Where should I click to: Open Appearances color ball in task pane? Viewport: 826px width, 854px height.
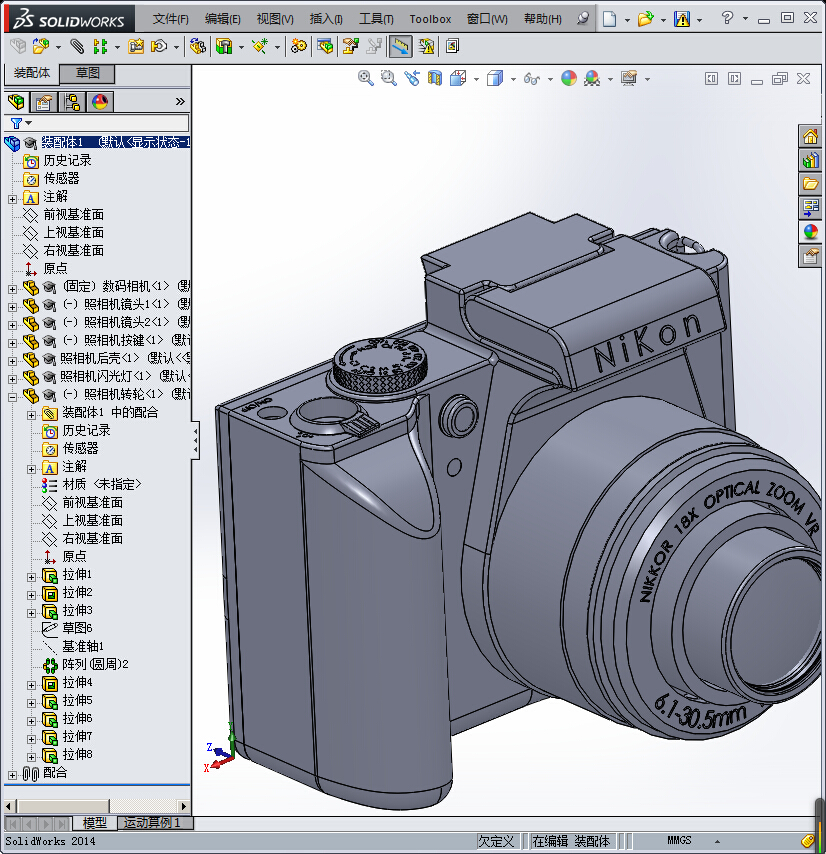click(810, 231)
